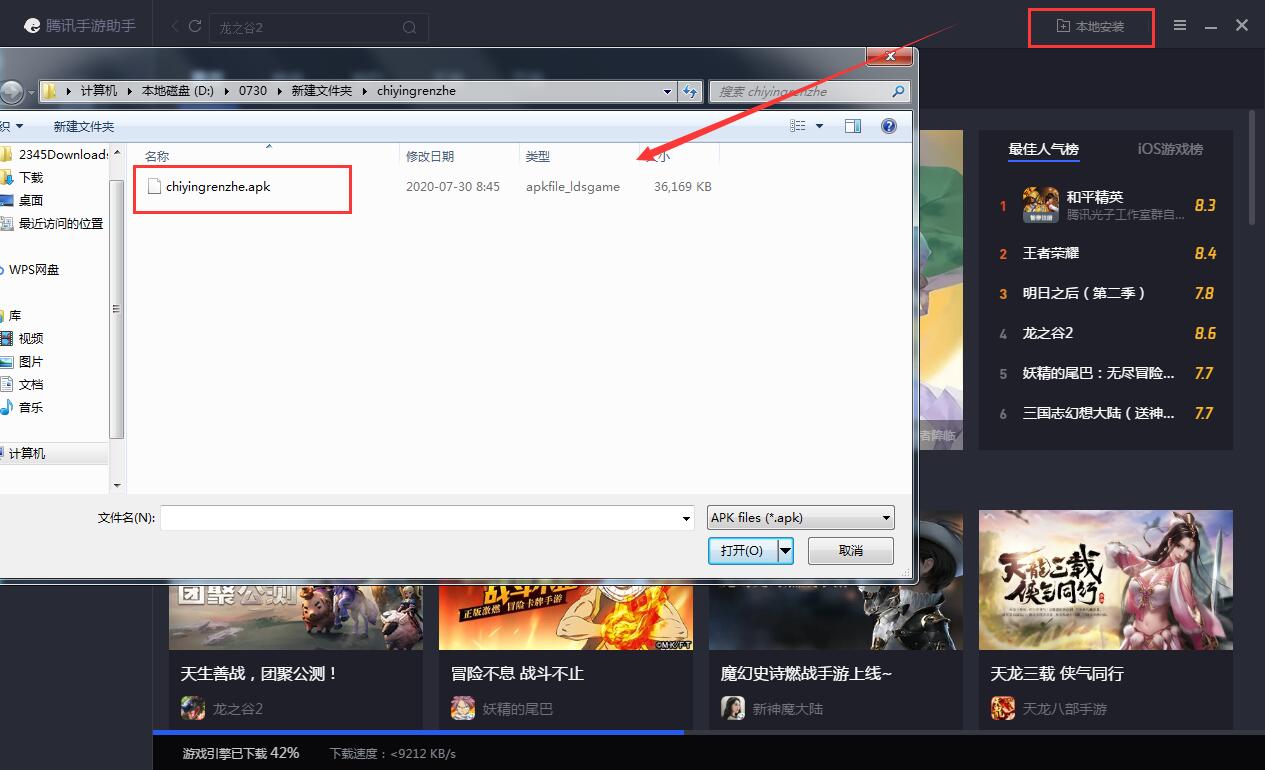Close the file open dialog
This screenshot has height=770, width=1265.
[x=888, y=57]
